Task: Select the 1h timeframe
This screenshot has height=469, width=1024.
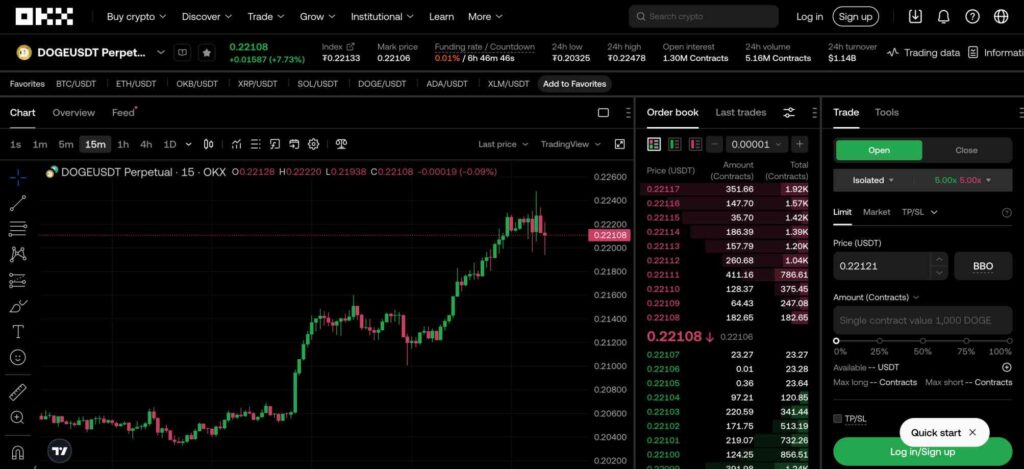Action: coord(123,144)
